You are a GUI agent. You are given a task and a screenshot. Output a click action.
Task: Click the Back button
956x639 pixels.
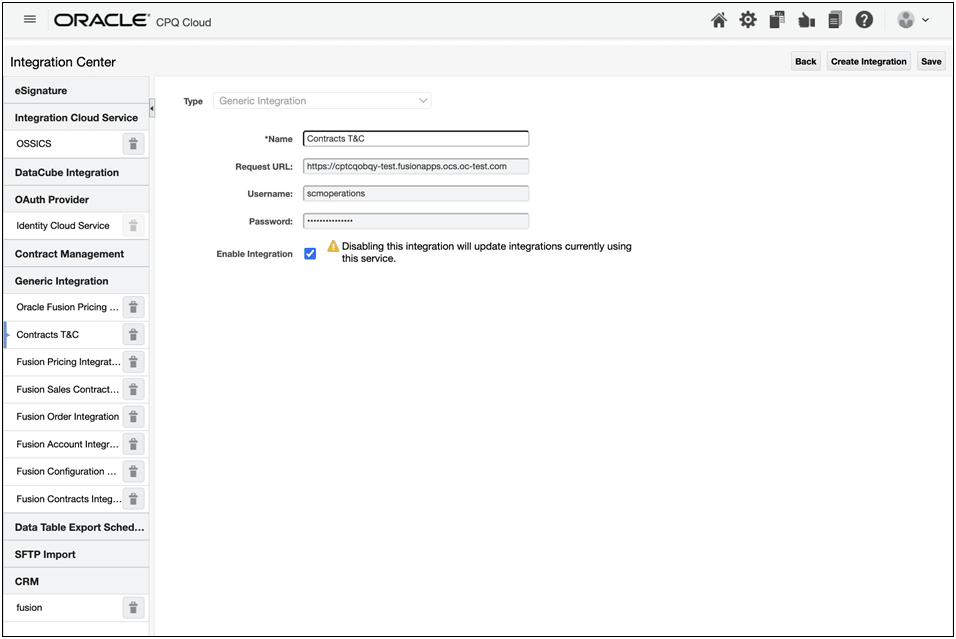coord(805,62)
